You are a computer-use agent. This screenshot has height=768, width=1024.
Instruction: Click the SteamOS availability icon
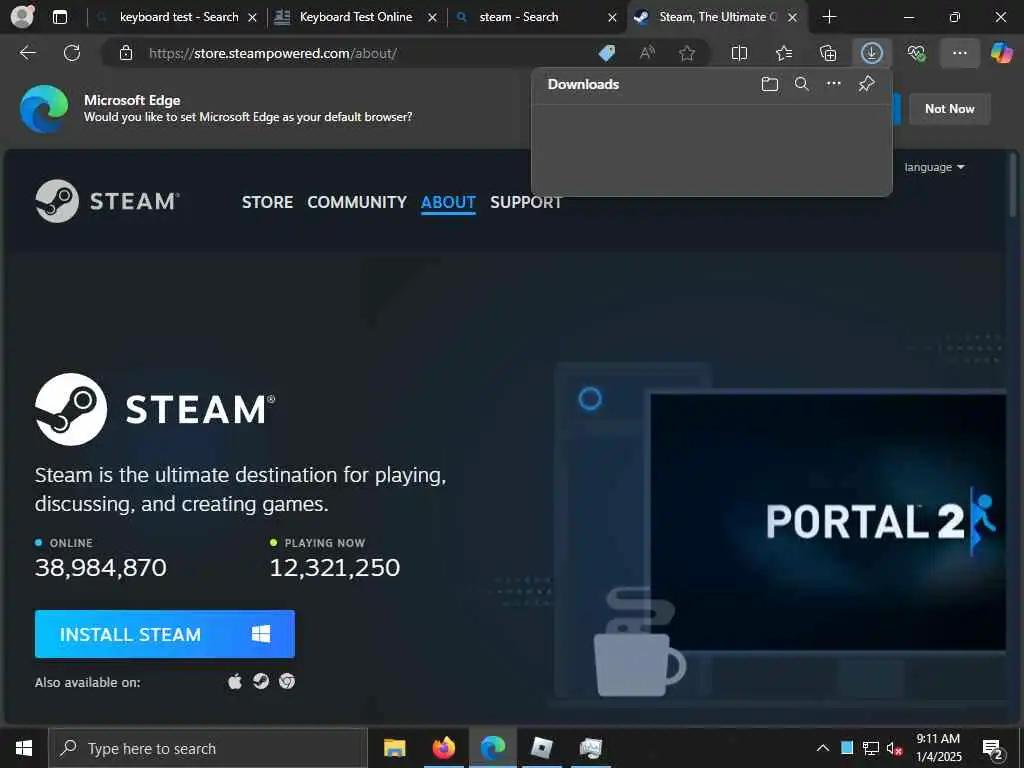click(261, 682)
